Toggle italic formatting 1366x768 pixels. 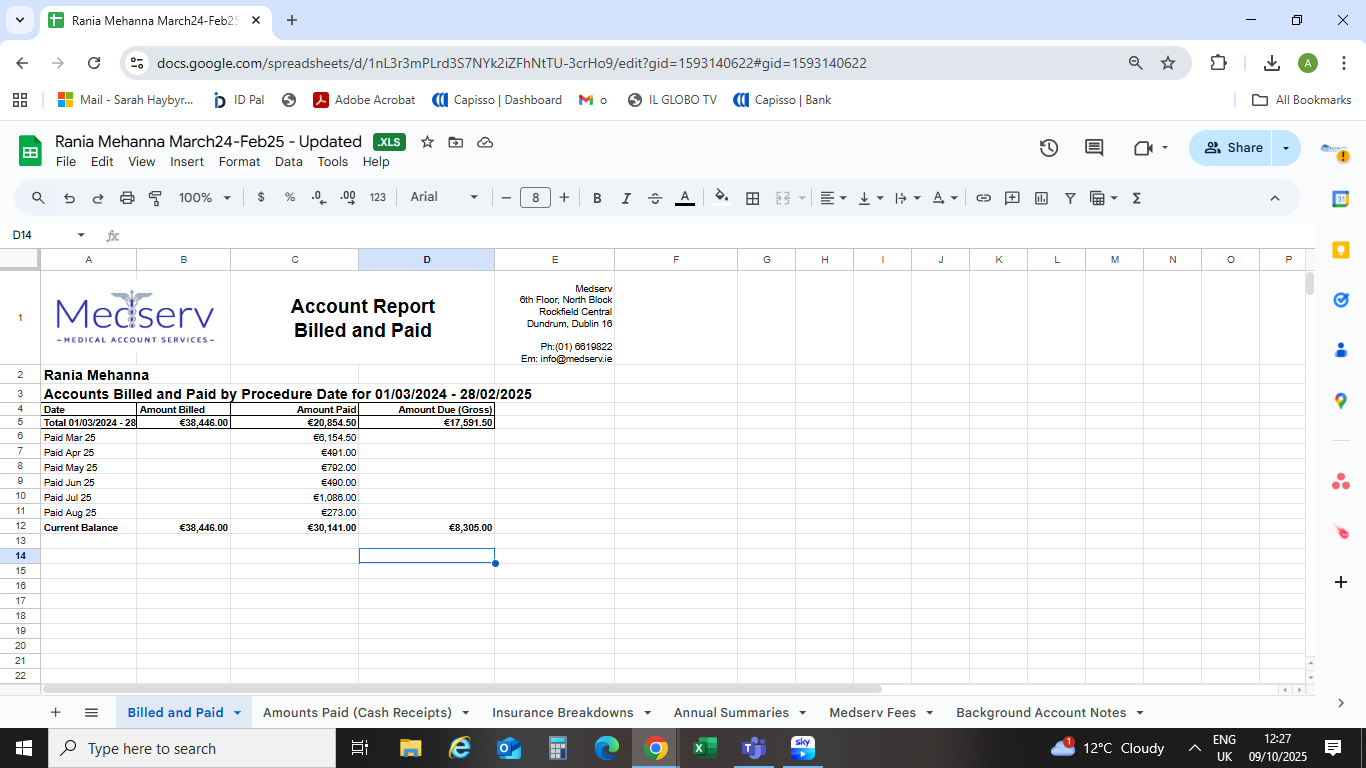(x=626, y=198)
